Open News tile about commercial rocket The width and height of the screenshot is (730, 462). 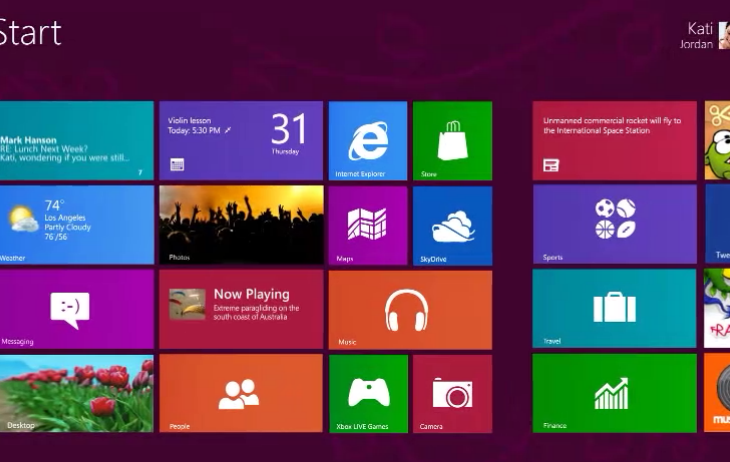tap(614, 141)
